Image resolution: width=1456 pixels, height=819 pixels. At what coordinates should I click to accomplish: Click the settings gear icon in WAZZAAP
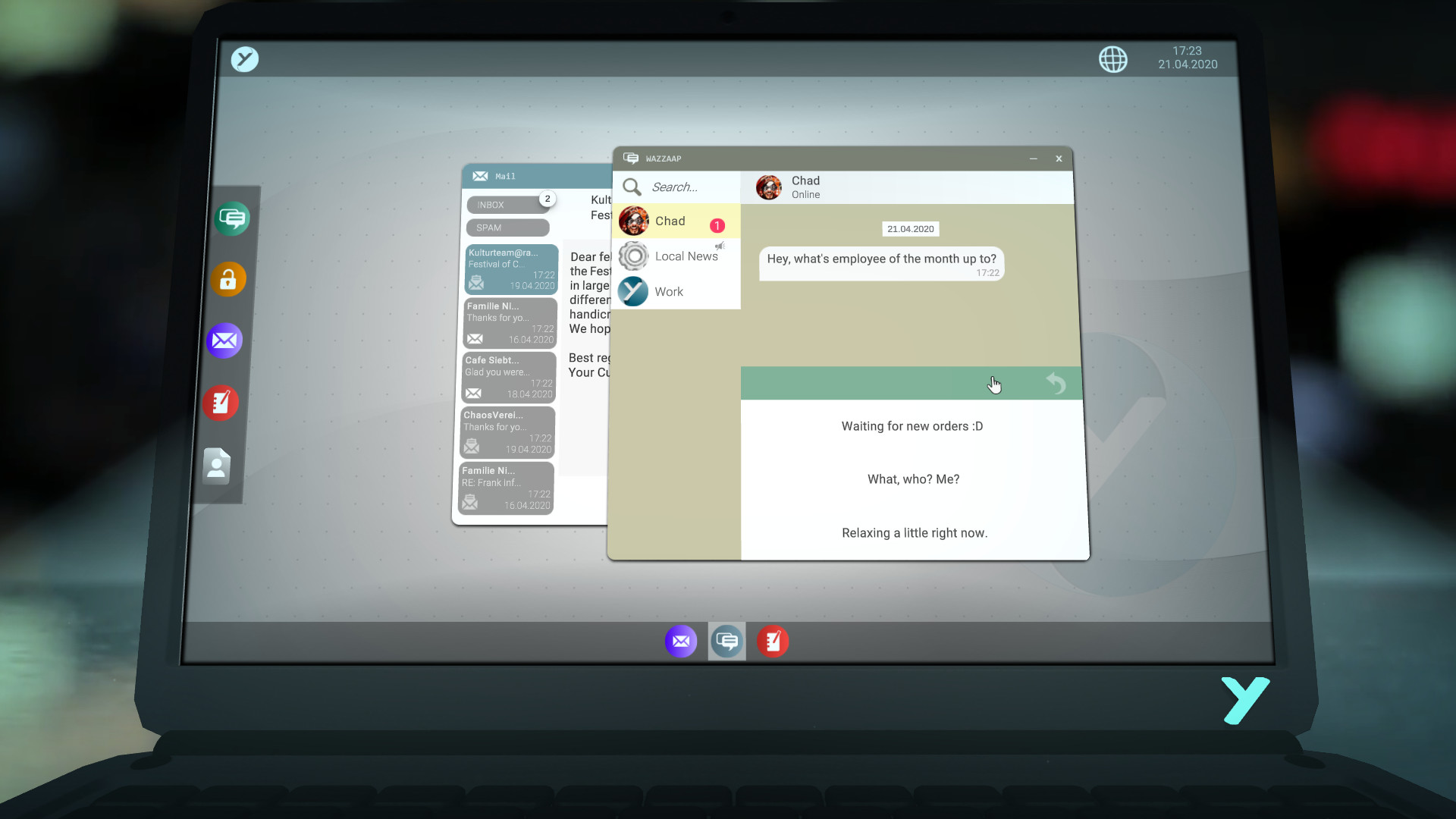[633, 256]
